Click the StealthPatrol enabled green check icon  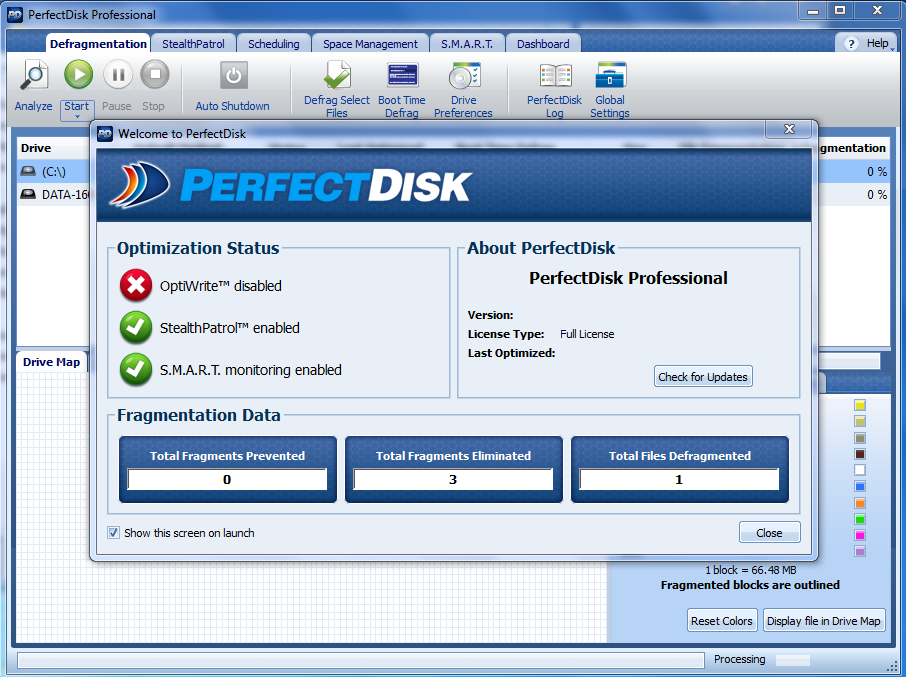[136, 328]
